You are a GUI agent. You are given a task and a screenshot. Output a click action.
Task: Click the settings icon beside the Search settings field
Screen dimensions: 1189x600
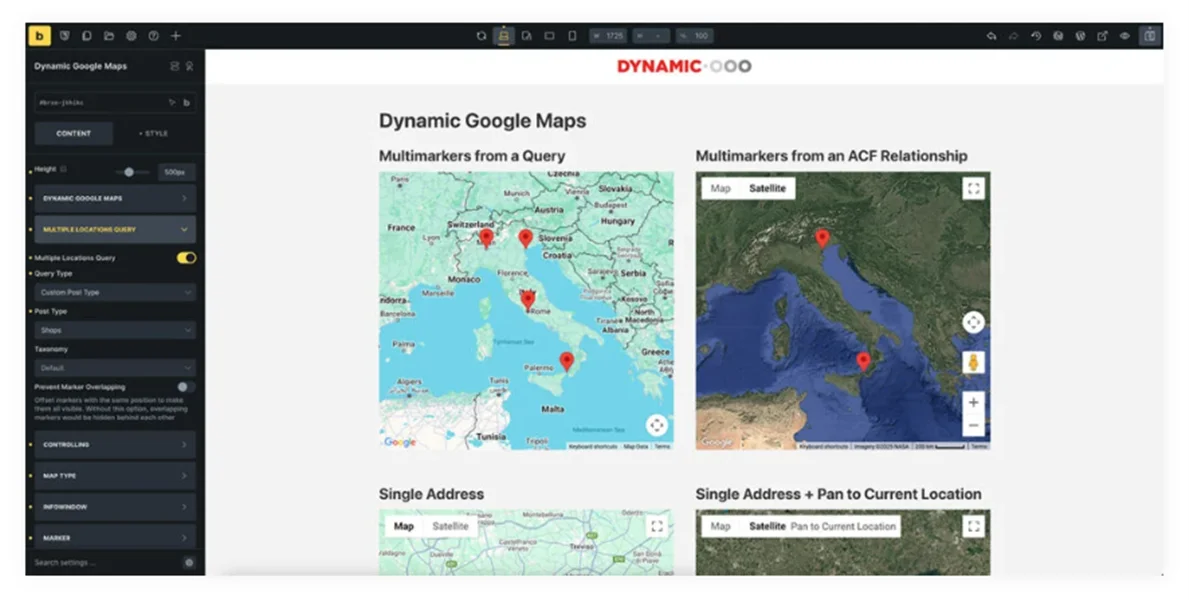[x=189, y=563]
